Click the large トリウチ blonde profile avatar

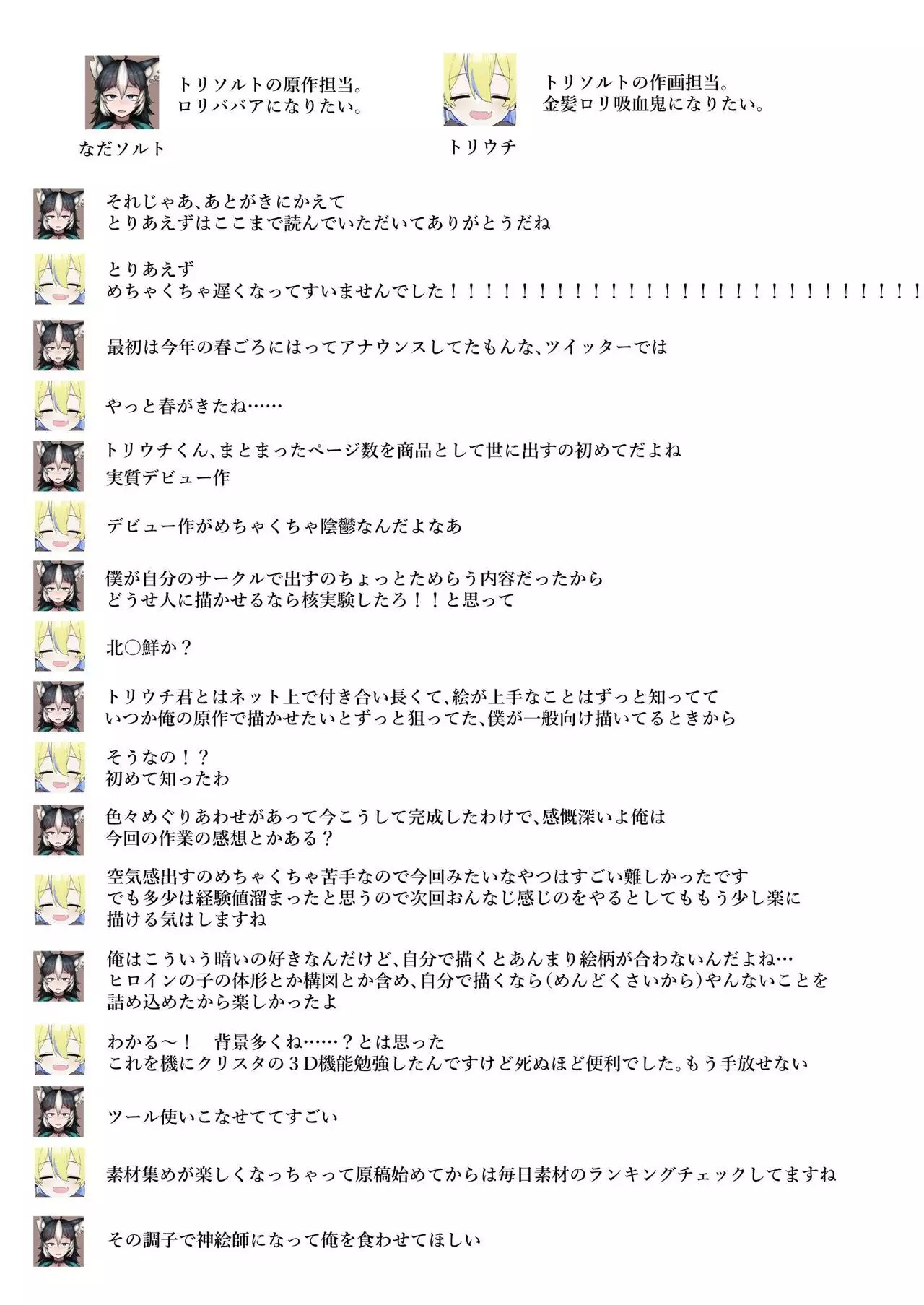479,89
